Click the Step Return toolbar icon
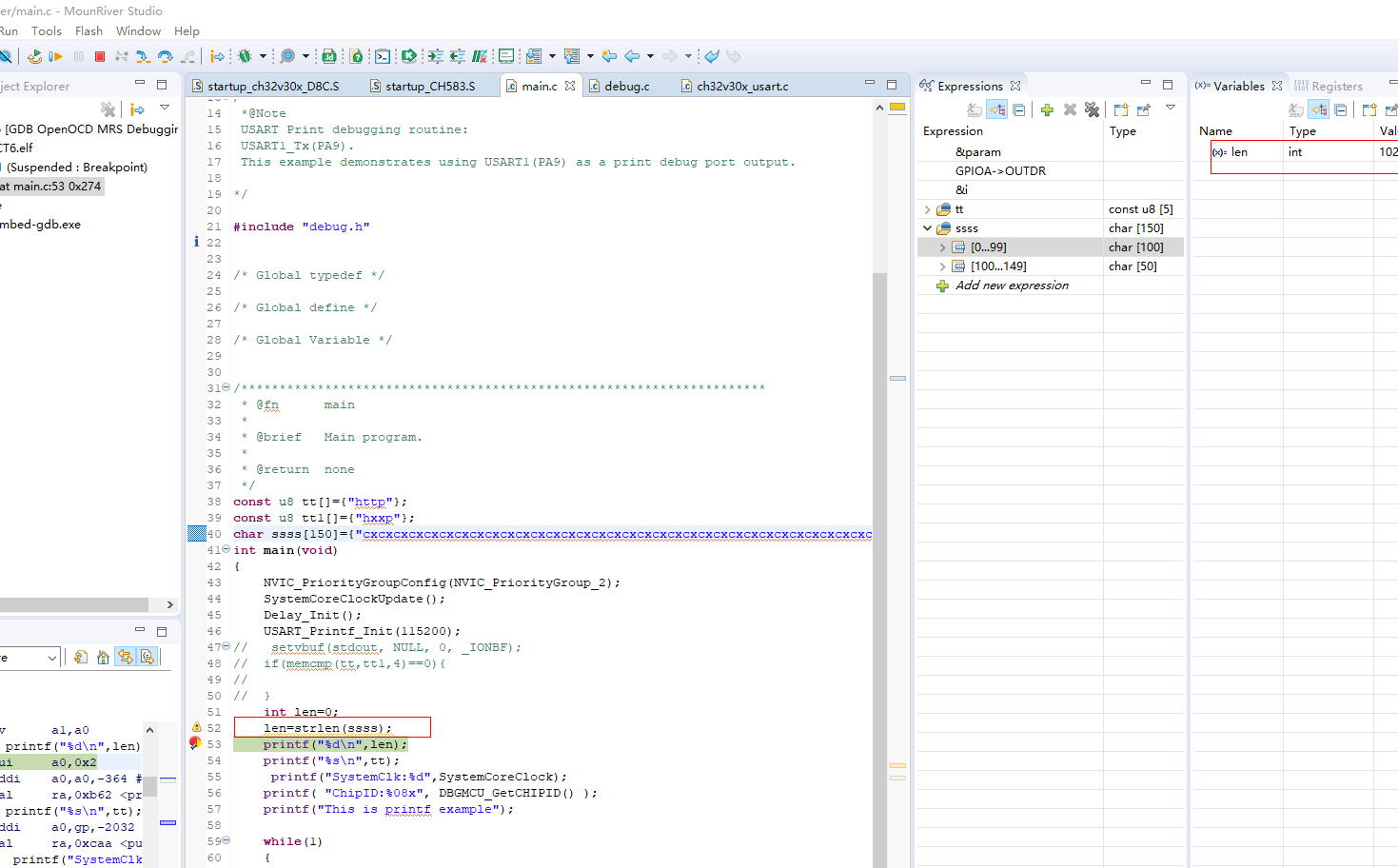1398x868 pixels. [x=187, y=56]
